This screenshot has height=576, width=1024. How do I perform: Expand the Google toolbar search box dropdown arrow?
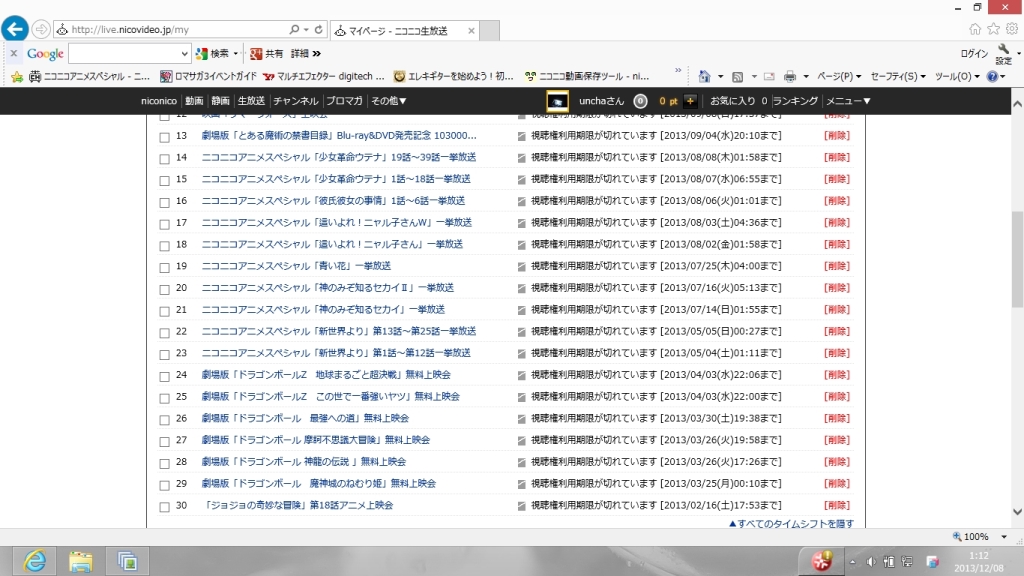click(184, 54)
